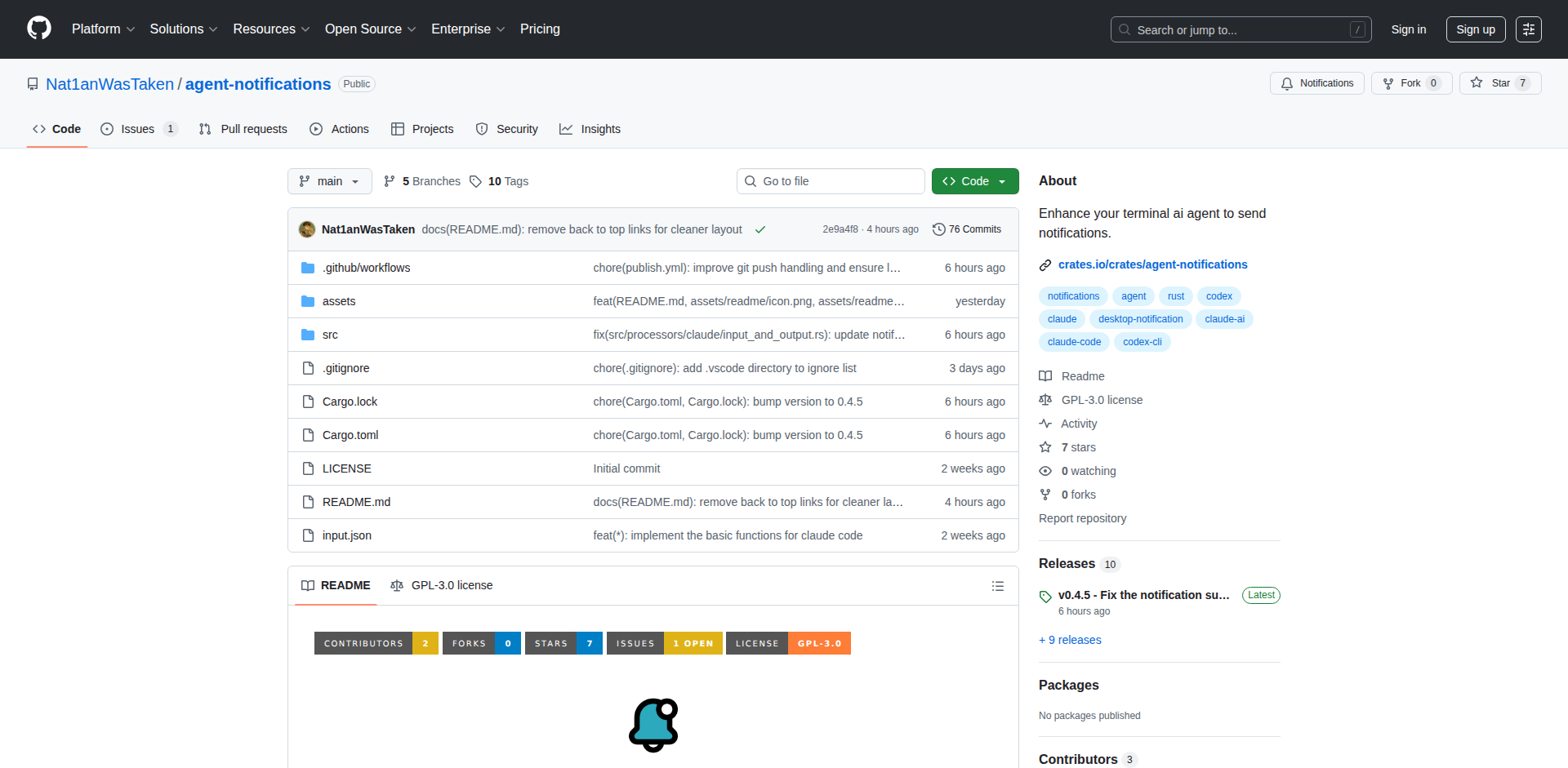
Task: Click the file icon beside input.json
Action: 308,535
